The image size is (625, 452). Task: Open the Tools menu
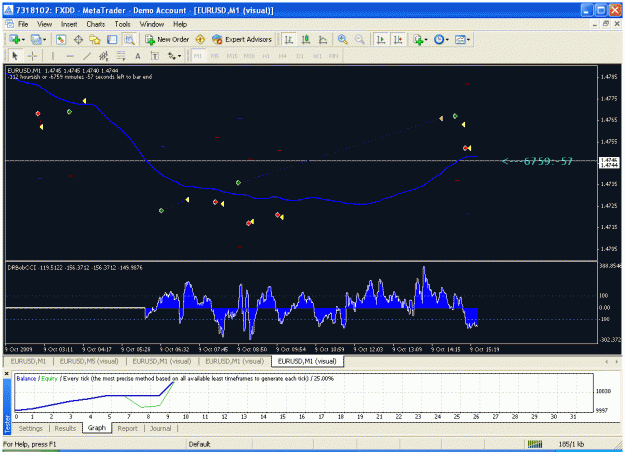[122, 24]
